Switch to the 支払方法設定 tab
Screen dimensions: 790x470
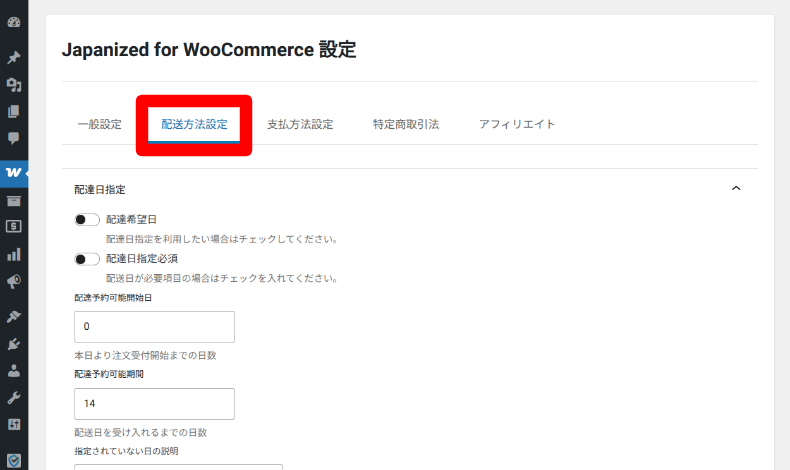coord(300,124)
